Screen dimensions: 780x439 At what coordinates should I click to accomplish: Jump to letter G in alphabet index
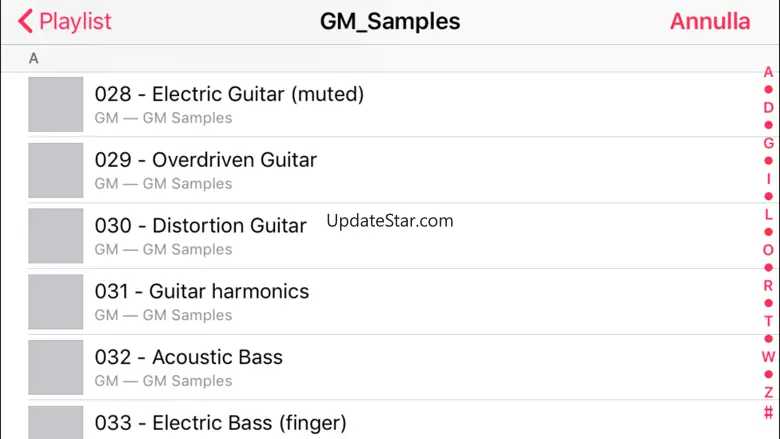point(768,143)
